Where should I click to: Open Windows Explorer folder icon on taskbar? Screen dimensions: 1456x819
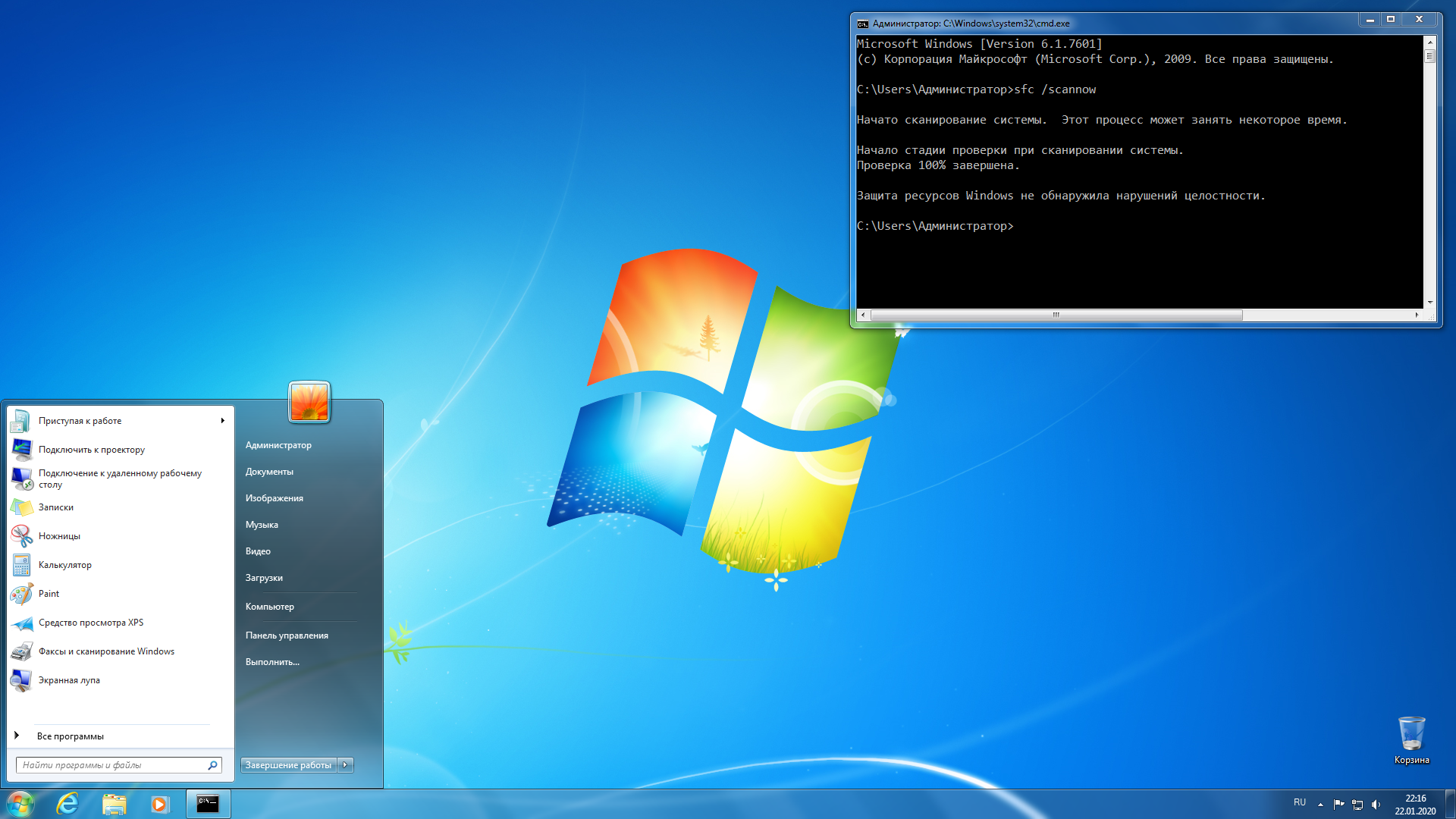click(x=114, y=804)
